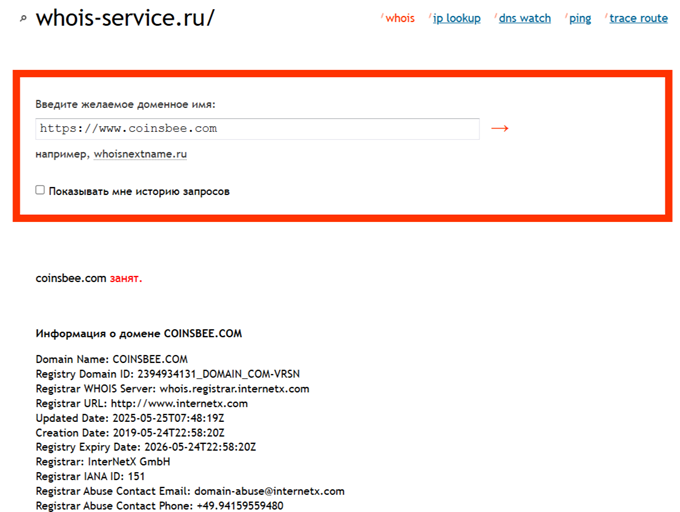Enable the request history checkbox
This screenshot has width=680, height=512.
tap(40, 190)
